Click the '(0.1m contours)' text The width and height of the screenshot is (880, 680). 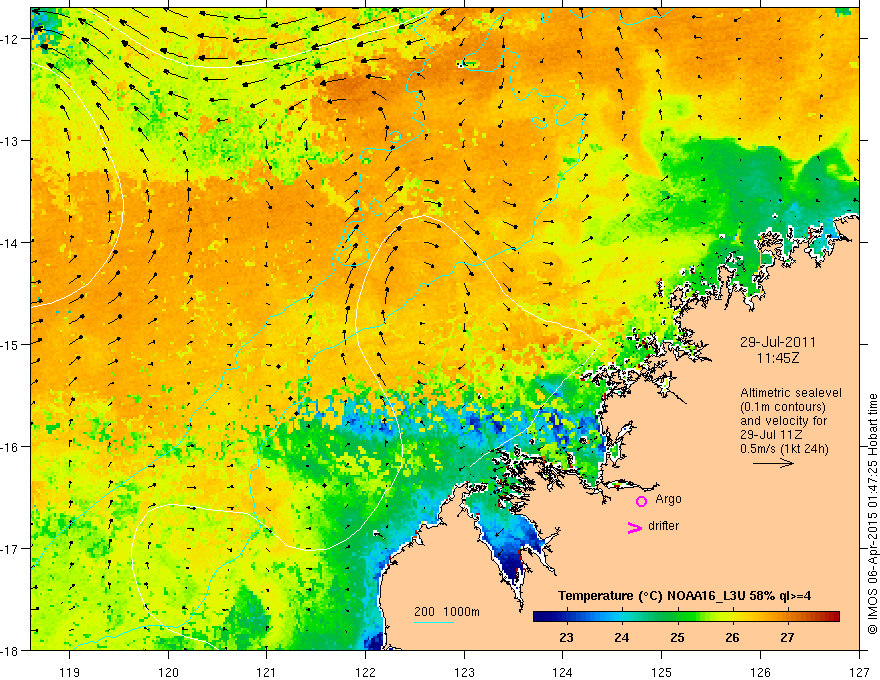[783, 407]
